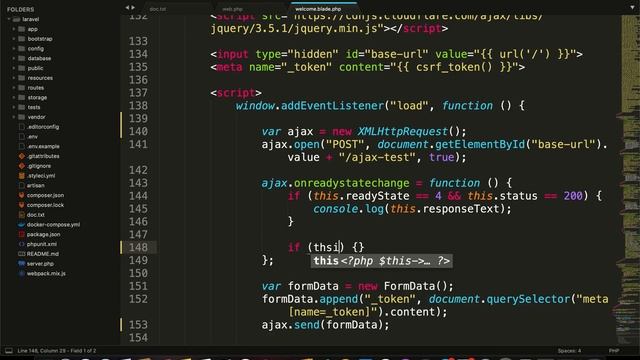This screenshot has width=640, height=360.
Task: Click the storage folder icon
Action: [x=22, y=98]
